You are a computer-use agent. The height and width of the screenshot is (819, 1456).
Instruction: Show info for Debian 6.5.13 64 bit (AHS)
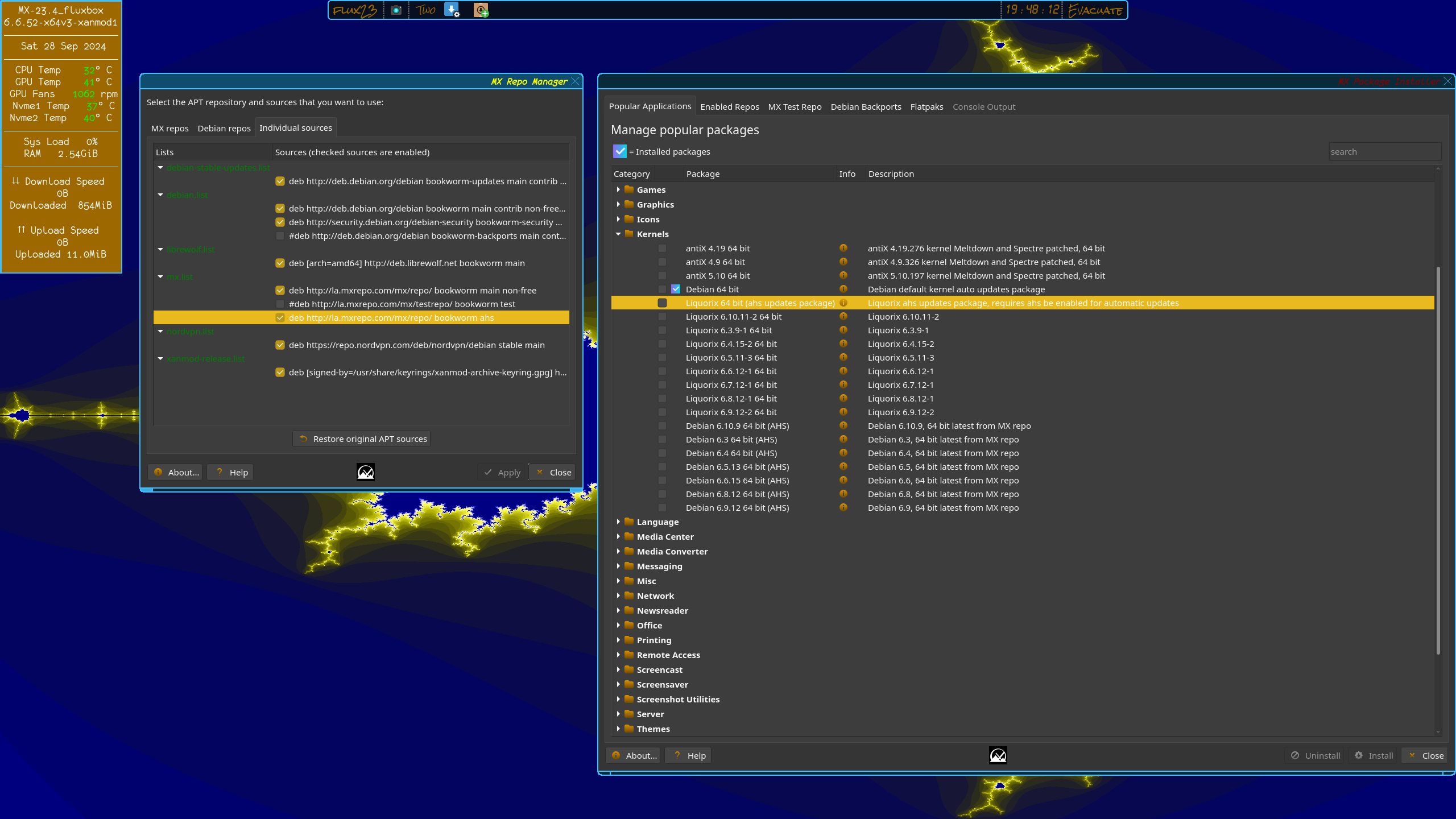tap(843, 466)
